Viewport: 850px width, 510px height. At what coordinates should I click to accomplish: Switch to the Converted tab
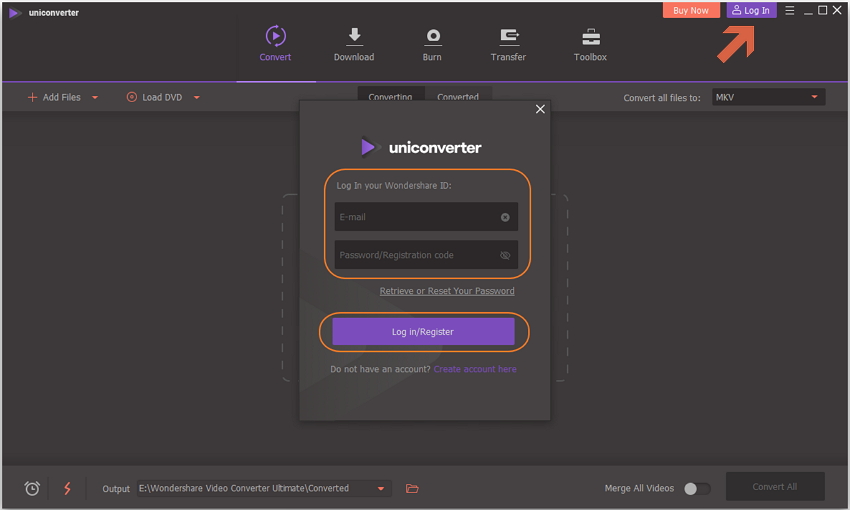pos(458,94)
